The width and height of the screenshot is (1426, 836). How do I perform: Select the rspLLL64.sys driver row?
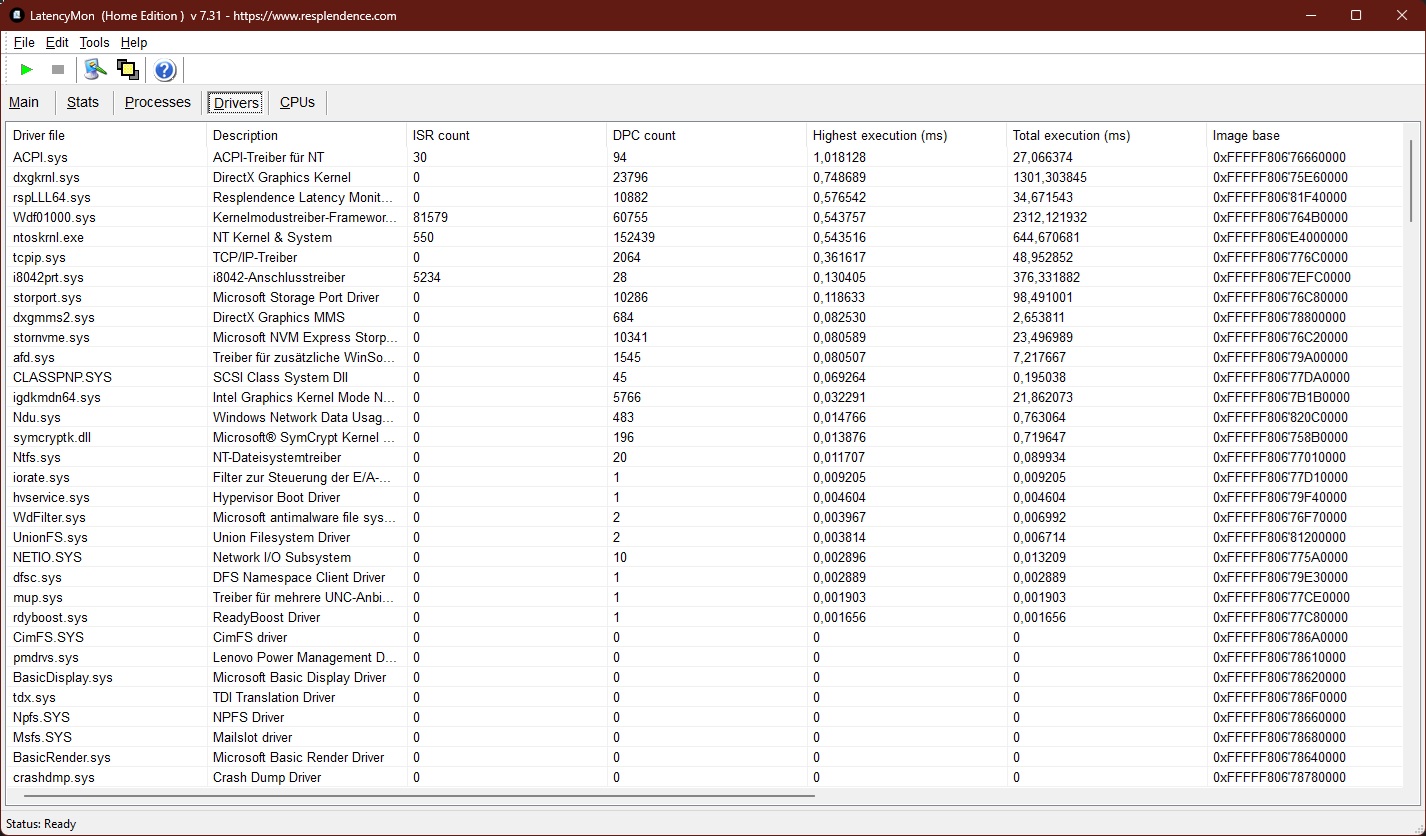[705, 197]
